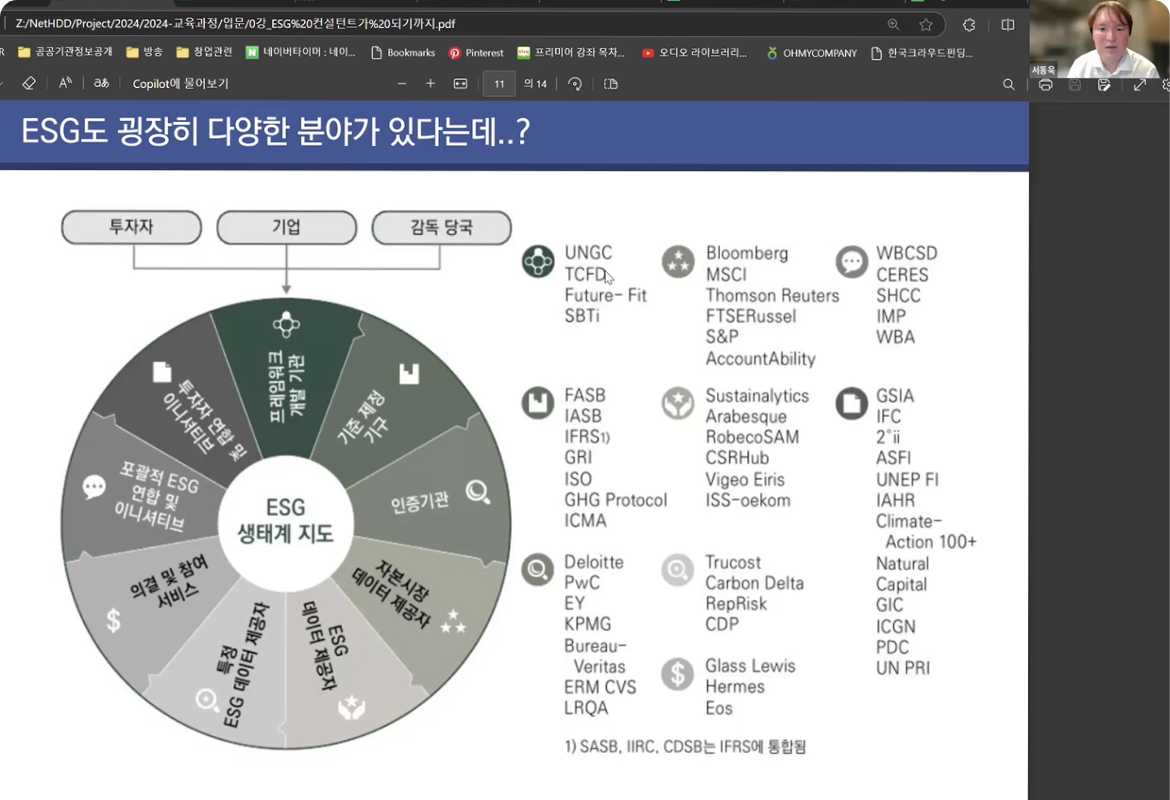Screen dimensions: 1170x800
Task: Click the KPMG text in the list
Action: [x=587, y=624]
